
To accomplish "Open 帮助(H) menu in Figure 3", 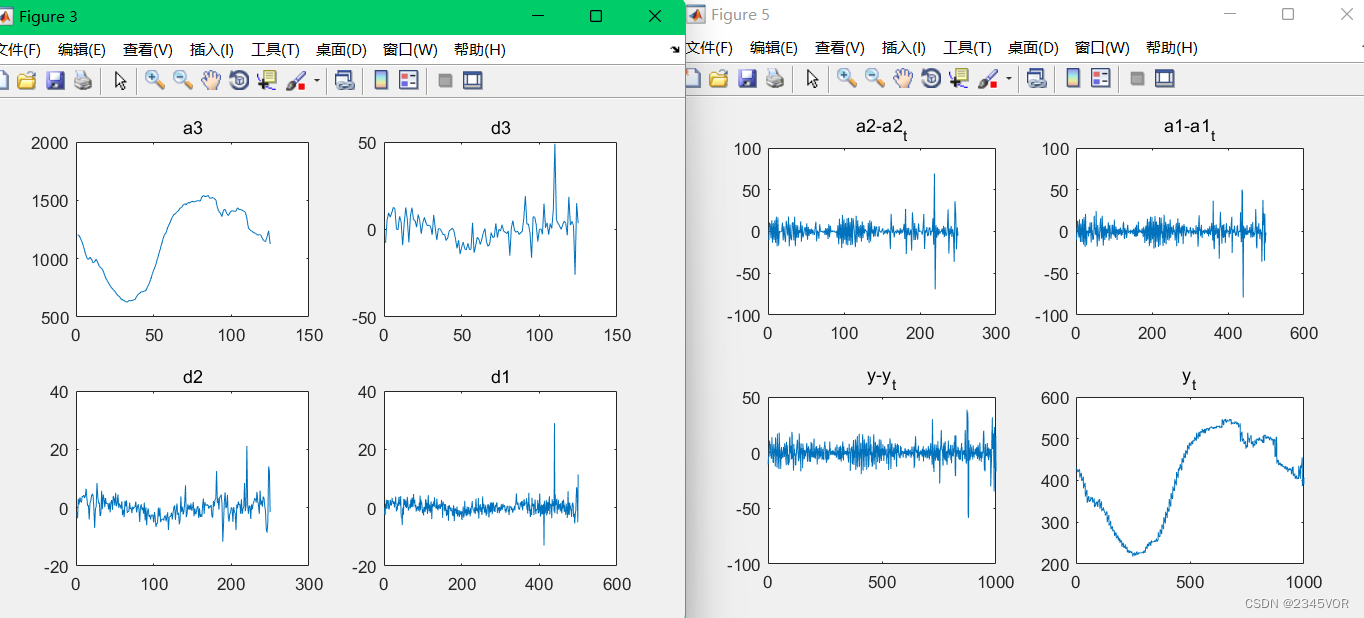I will [480, 50].
